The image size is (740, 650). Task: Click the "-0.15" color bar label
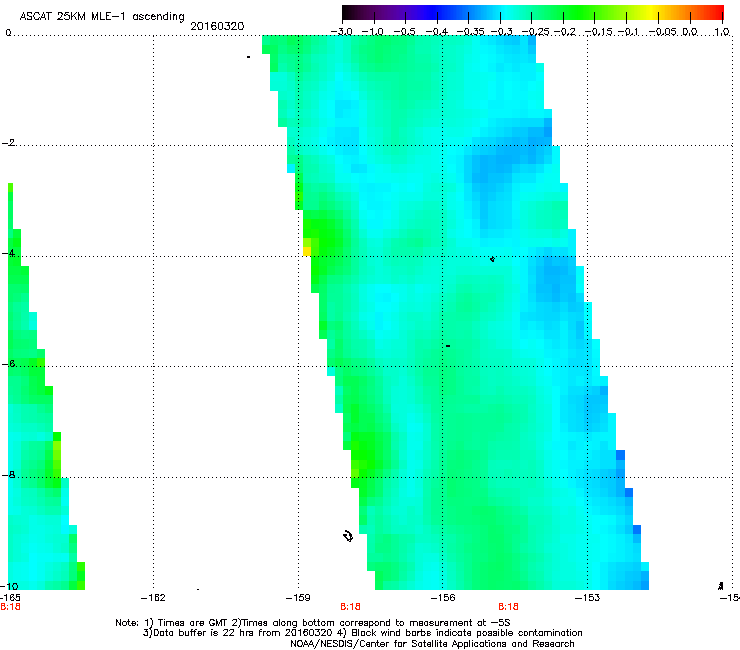point(599,32)
